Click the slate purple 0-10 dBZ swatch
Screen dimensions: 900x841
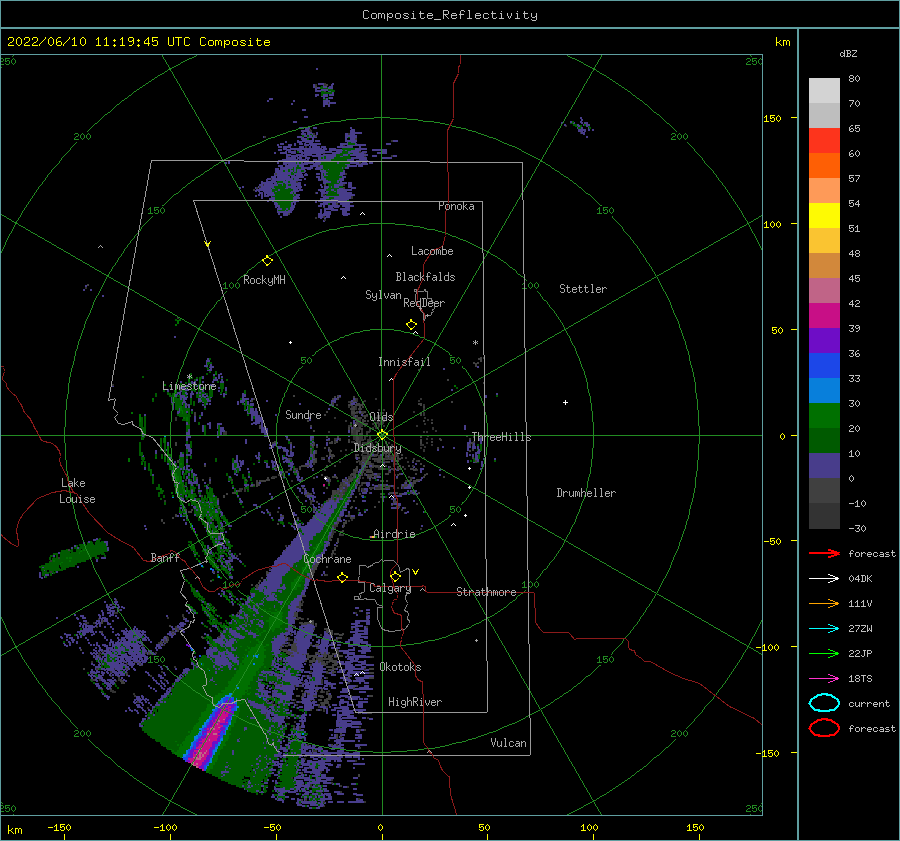pos(824,466)
